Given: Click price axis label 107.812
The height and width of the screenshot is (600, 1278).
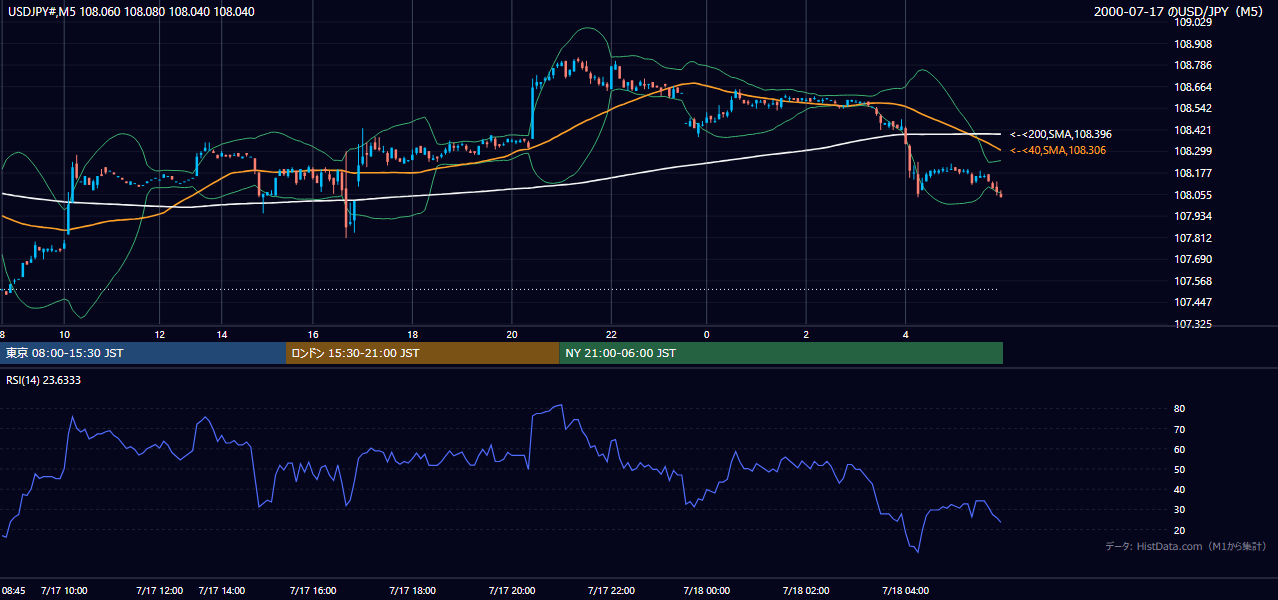Looking at the screenshot, I should tap(1193, 238).
